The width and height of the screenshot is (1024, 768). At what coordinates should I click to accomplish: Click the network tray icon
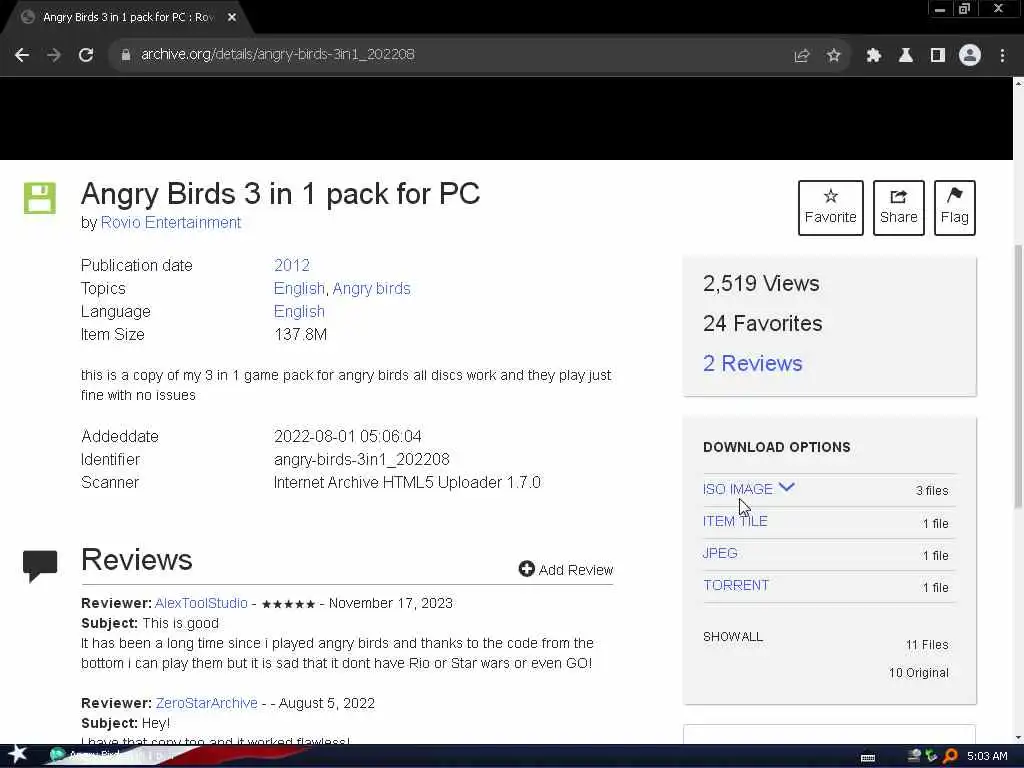tap(914, 756)
